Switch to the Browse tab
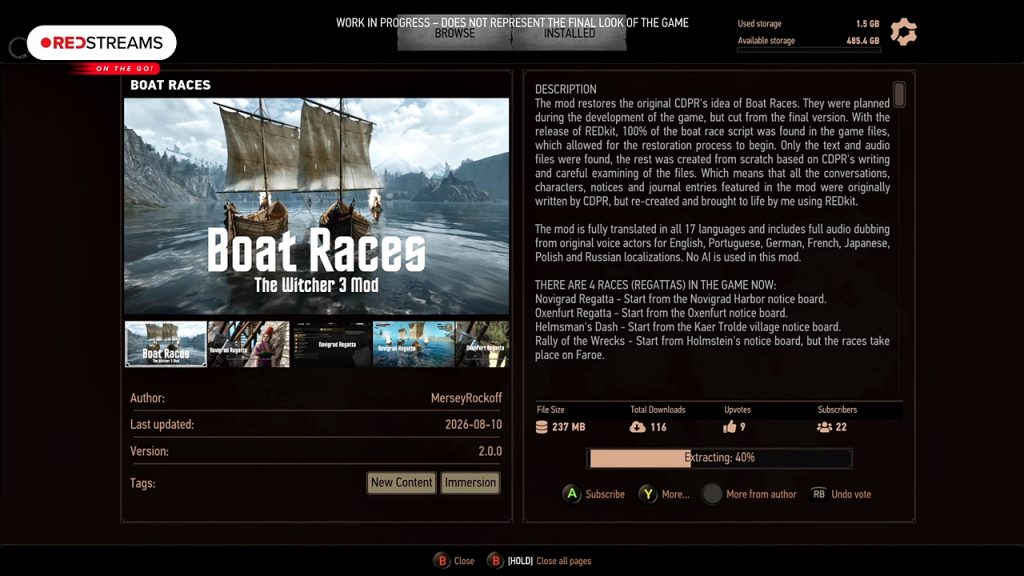 point(455,34)
